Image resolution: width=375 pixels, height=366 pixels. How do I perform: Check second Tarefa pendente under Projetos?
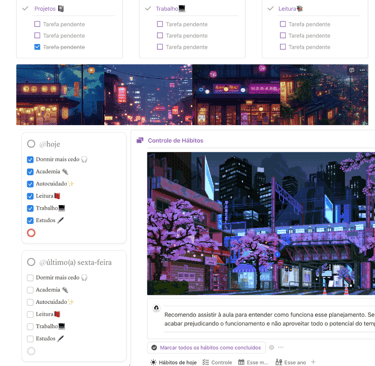(37, 35)
